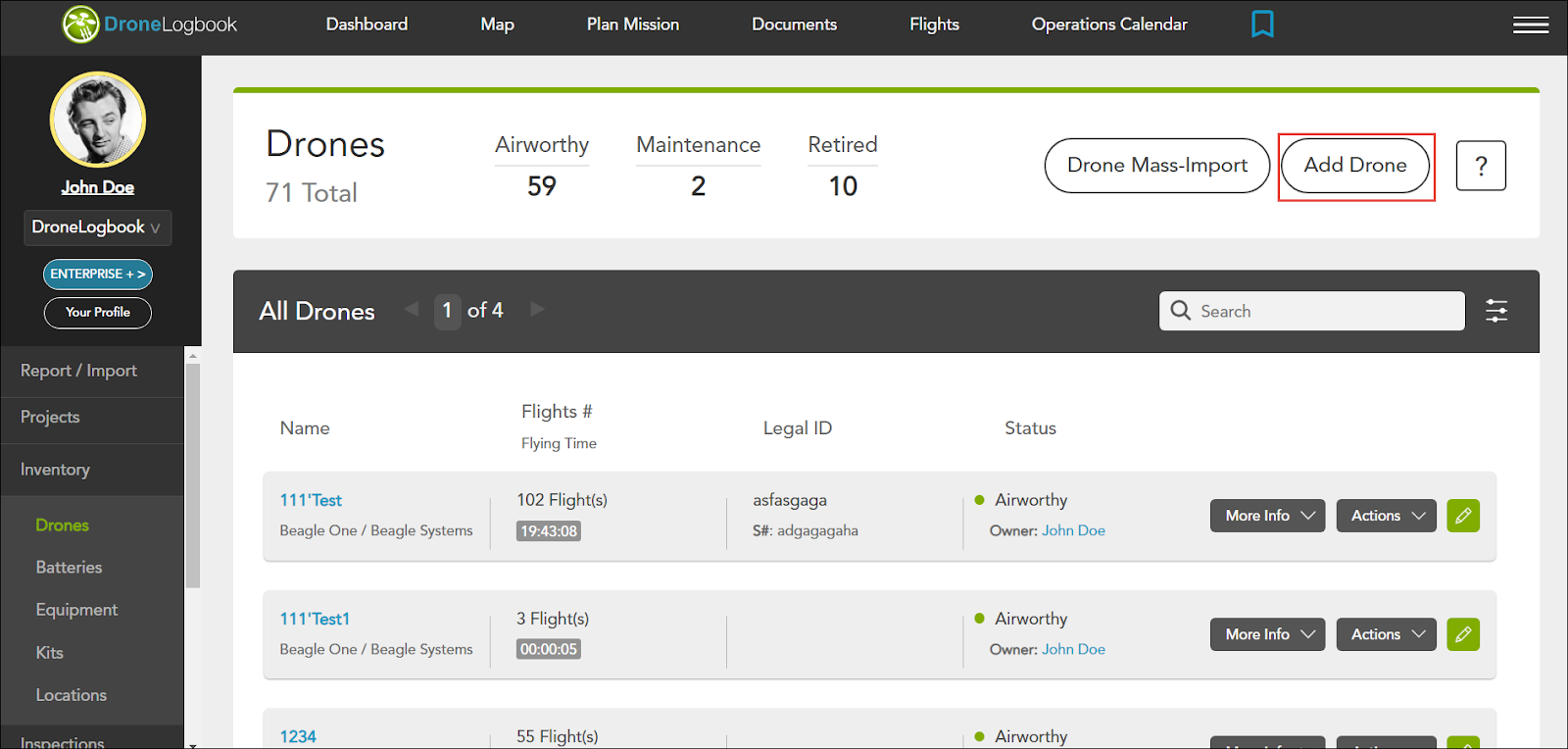Open the question mark help button

pos(1481,166)
